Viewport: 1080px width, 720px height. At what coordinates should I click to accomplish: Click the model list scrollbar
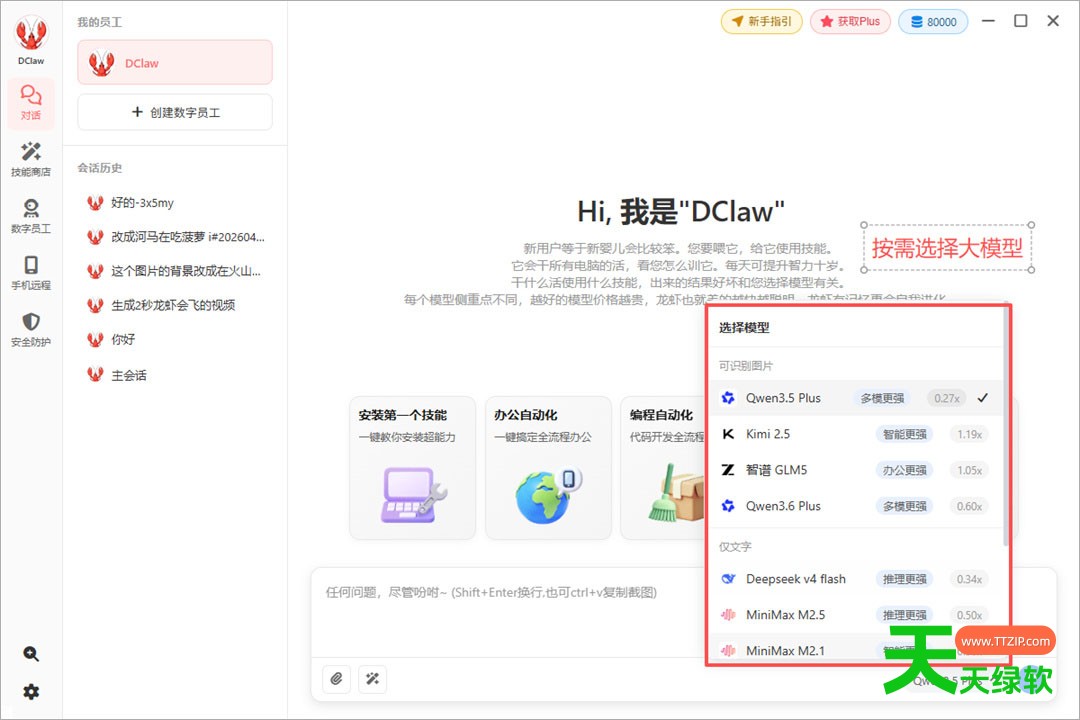pyautogui.click(x=1006, y=427)
